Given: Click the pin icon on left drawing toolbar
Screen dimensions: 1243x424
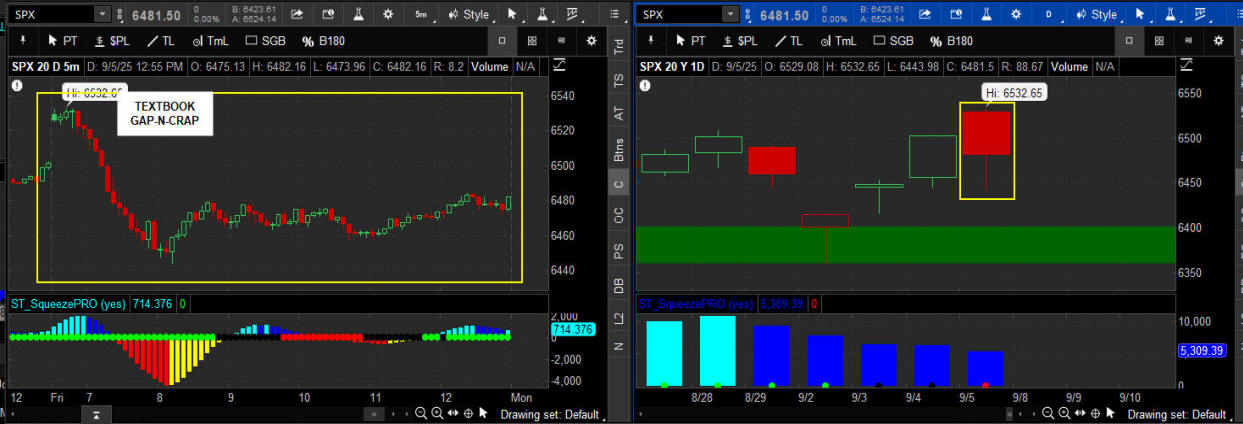Looking at the screenshot, I should pos(21,41).
